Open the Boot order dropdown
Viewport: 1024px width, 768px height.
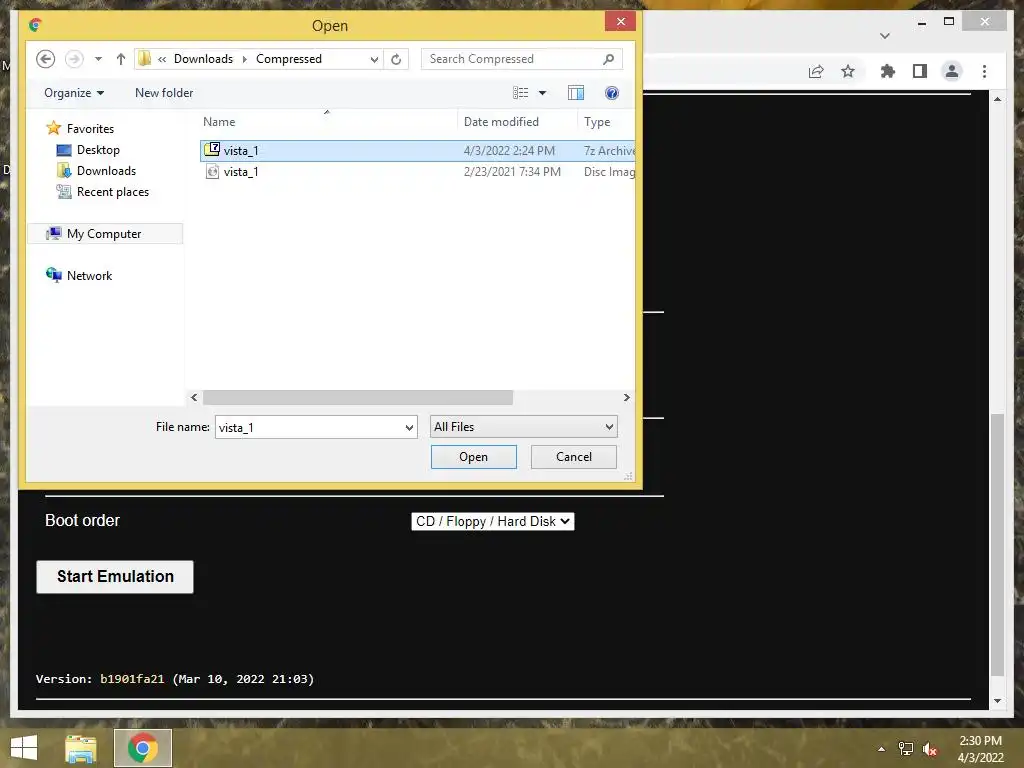pos(492,521)
